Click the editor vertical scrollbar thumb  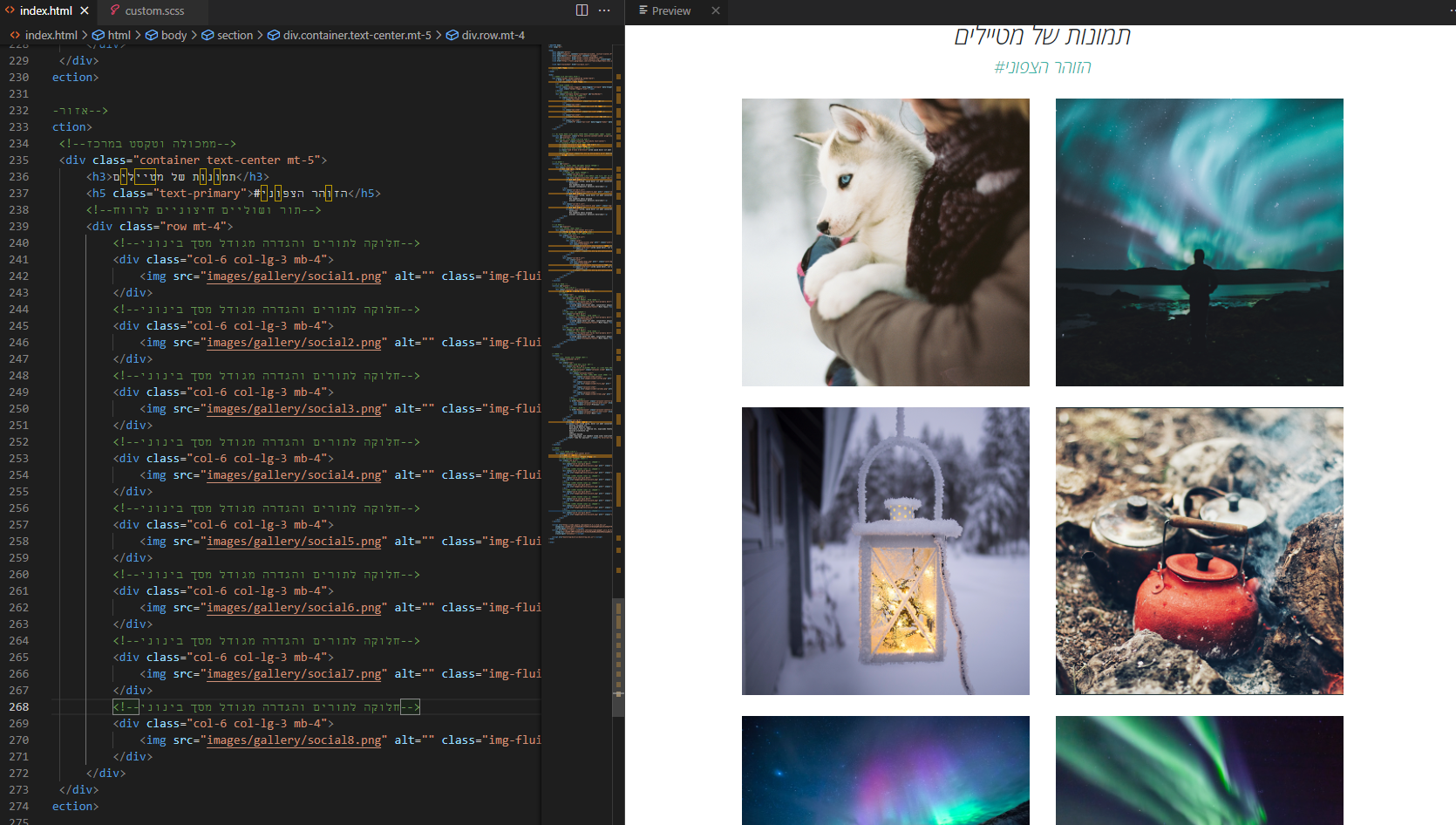[x=619, y=658]
